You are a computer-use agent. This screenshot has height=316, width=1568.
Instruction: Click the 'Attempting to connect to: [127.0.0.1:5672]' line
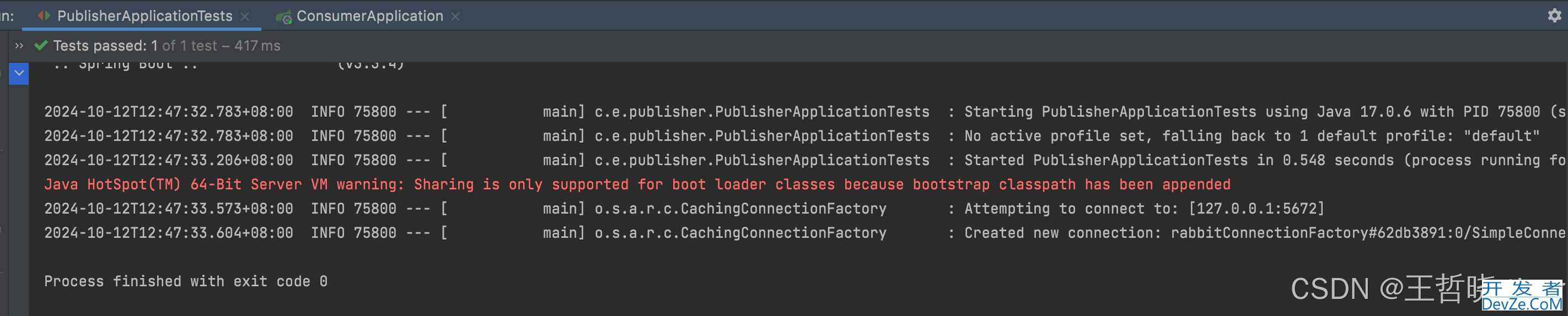[x=684, y=209]
